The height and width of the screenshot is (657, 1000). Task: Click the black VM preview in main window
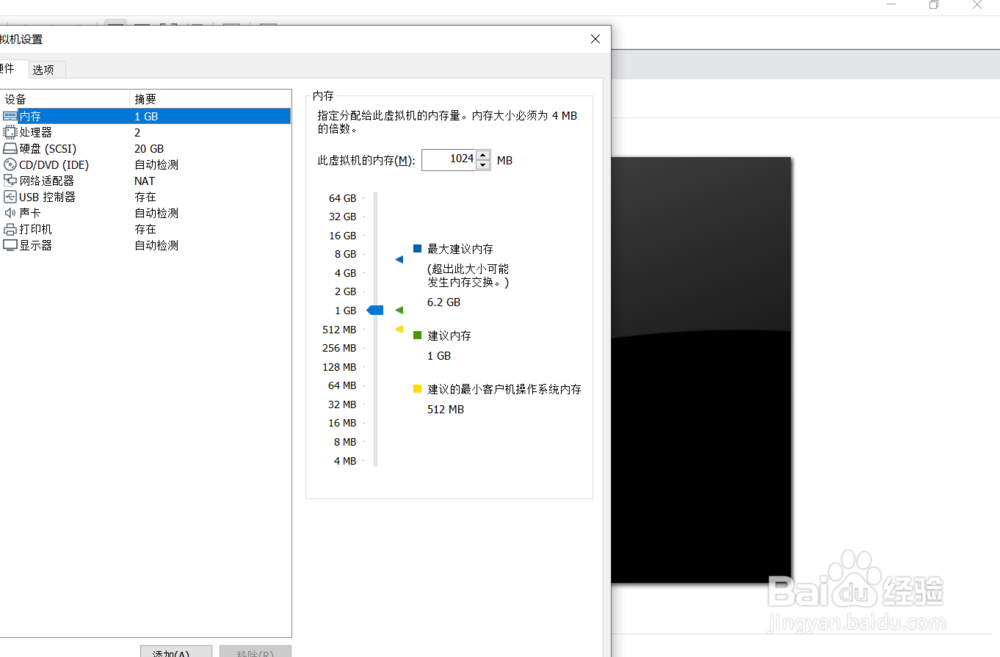point(701,370)
